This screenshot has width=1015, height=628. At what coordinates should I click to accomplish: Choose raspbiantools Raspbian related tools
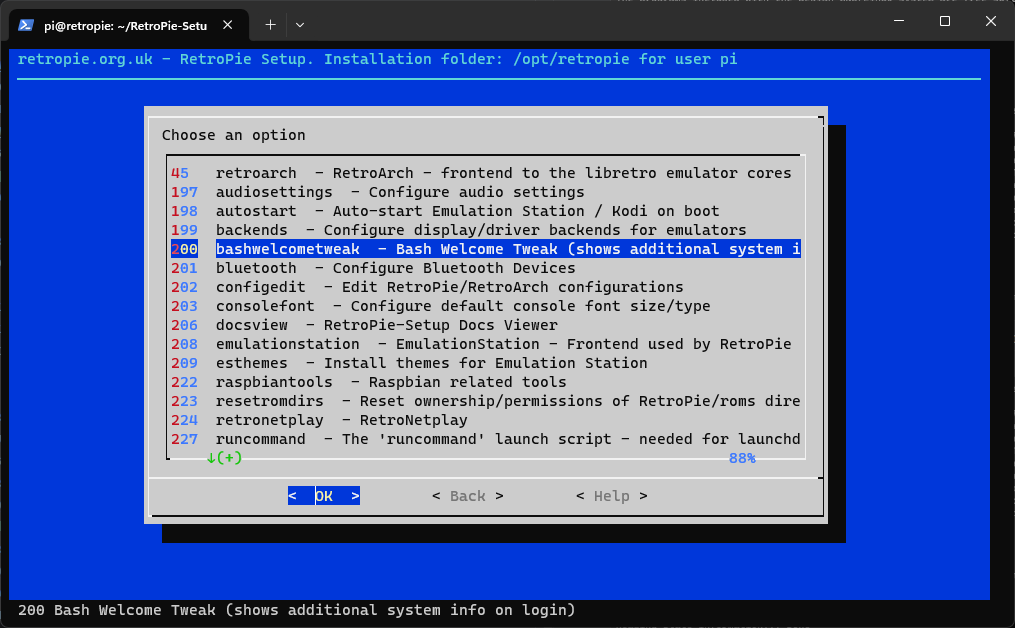tap(391, 382)
